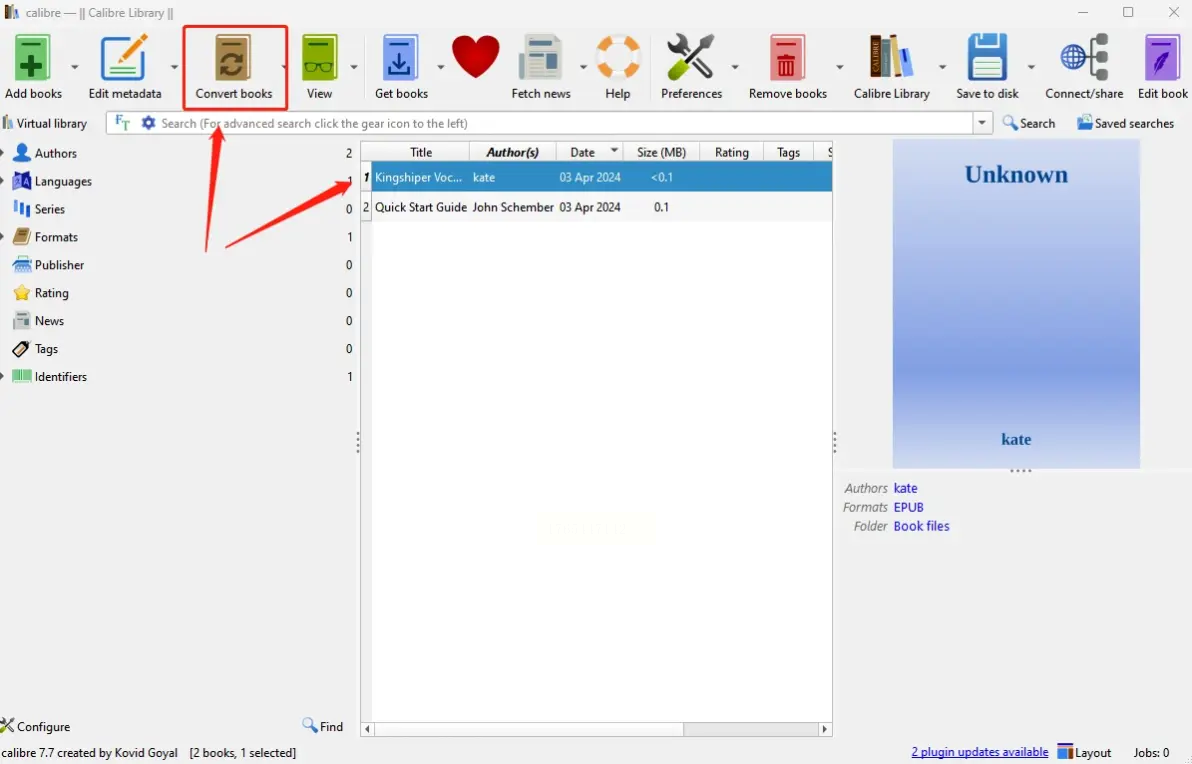Click the full text search FT icon

(122, 122)
